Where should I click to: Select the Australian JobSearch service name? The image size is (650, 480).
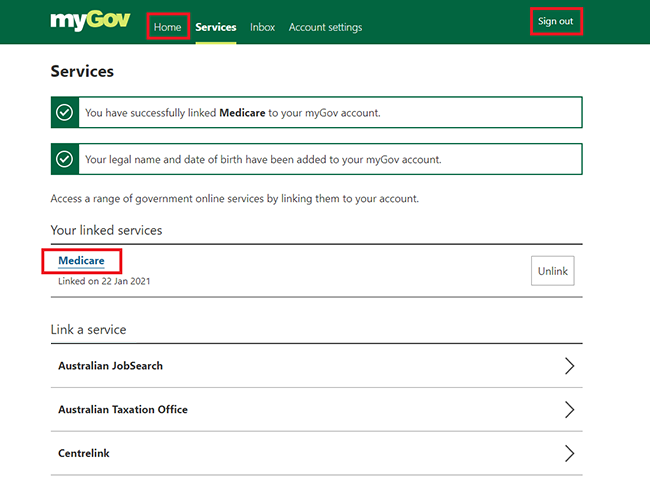pyautogui.click(x=110, y=366)
